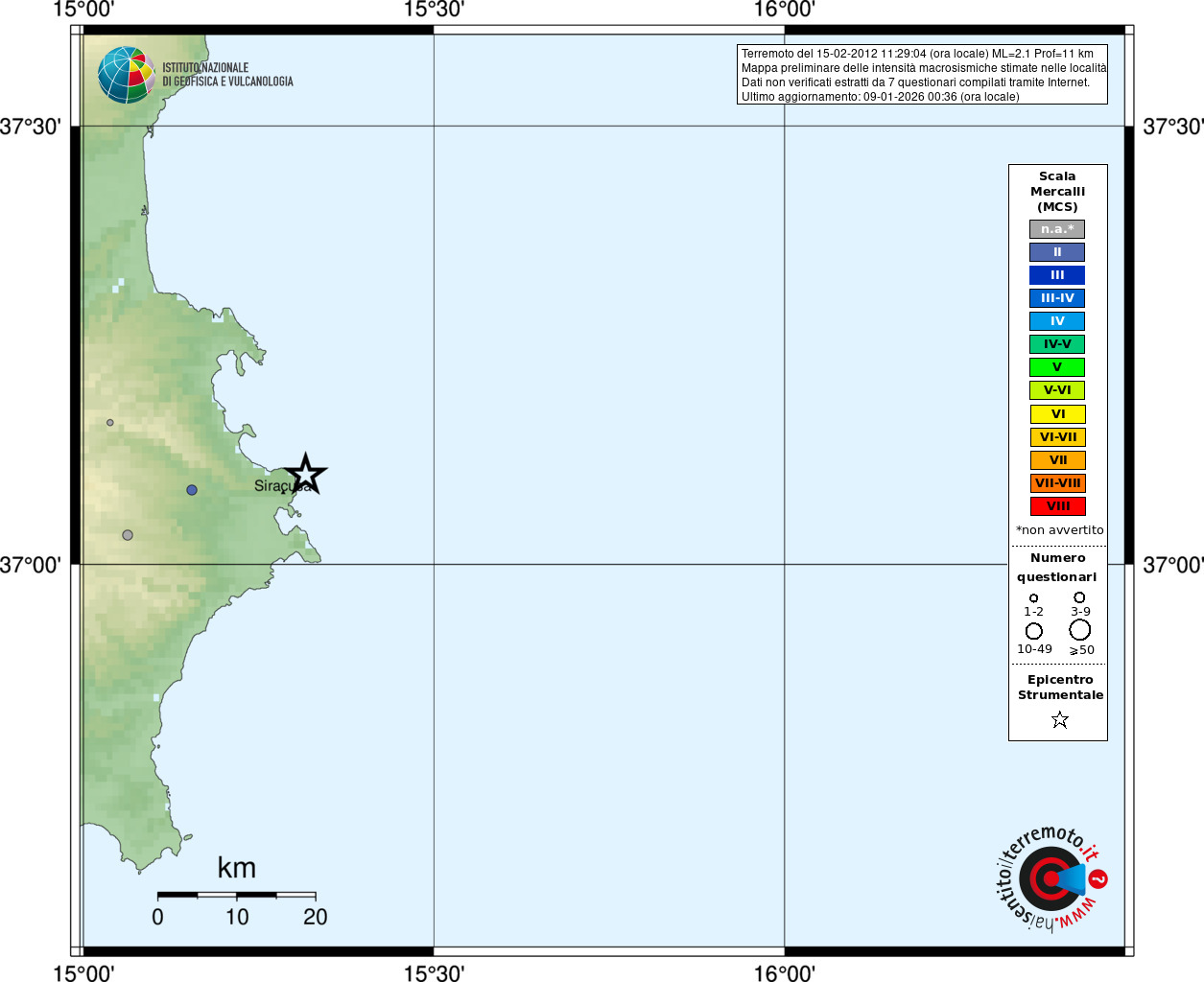
Task: Click the km scale bar
Action: (236, 895)
